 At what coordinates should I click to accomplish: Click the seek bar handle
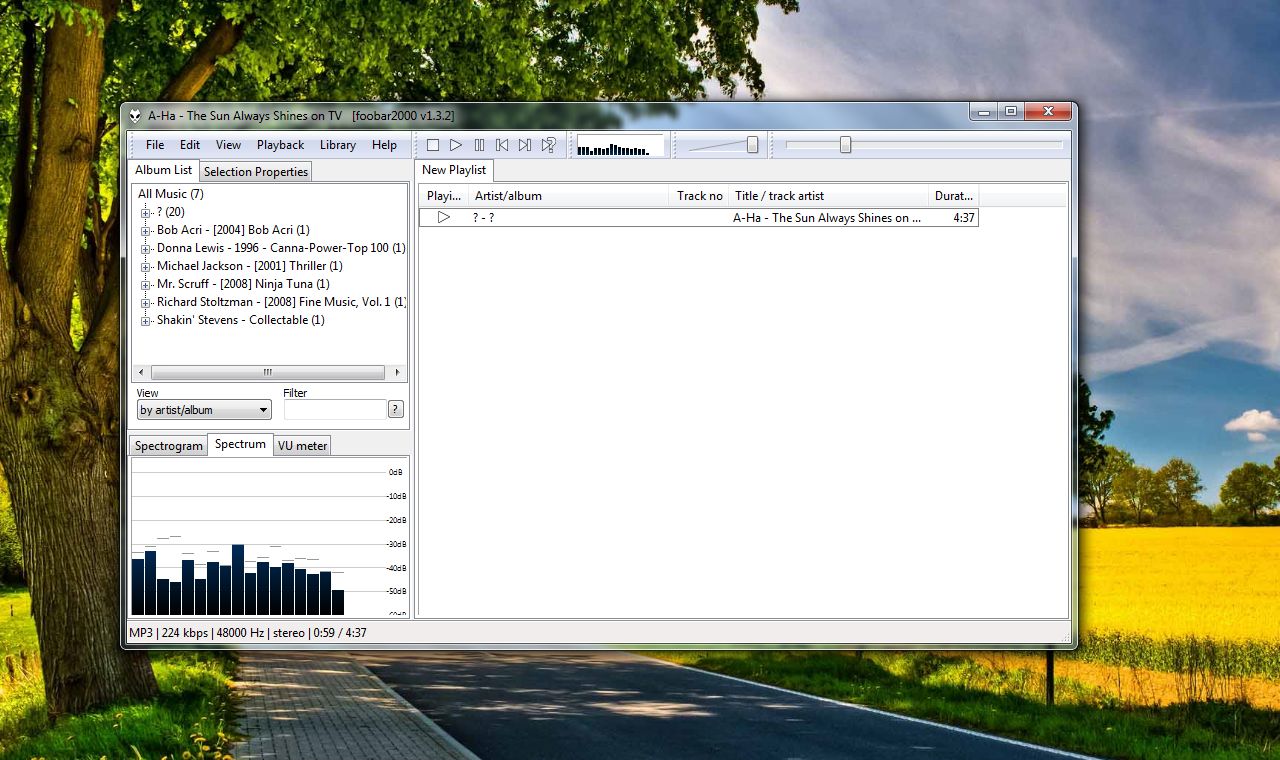pyautogui.click(x=845, y=145)
